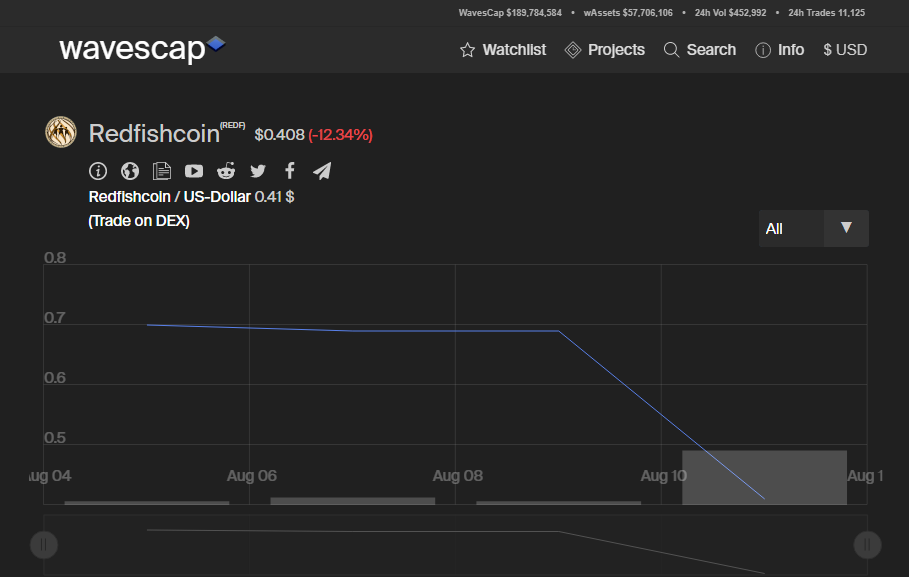Open the Redfishcoin YouTube icon
Image resolution: width=909 pixels, height=577 pixels.
click(194, 171)
